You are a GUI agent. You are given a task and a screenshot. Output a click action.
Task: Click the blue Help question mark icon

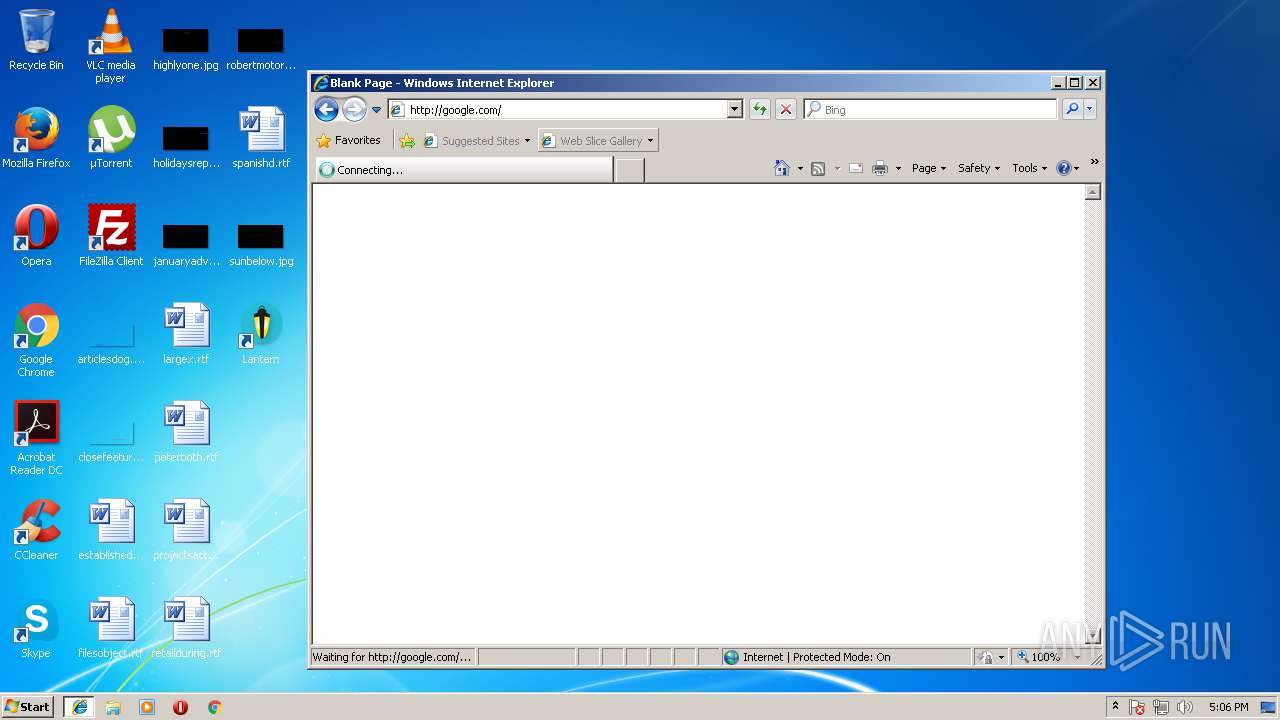click(1064, 168)
